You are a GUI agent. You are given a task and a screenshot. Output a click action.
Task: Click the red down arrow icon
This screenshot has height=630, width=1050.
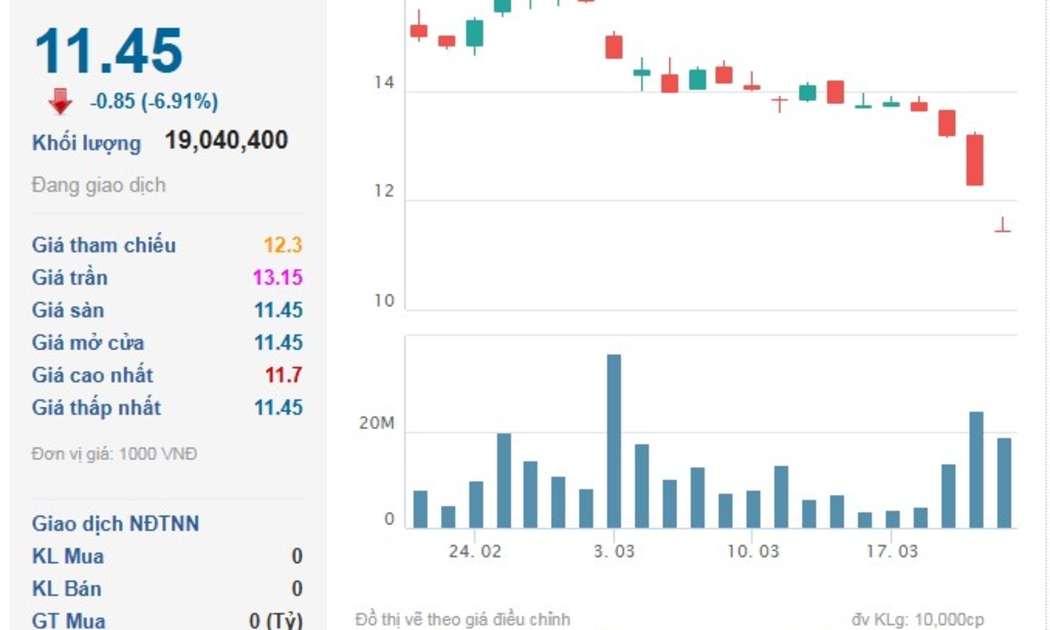61,101
